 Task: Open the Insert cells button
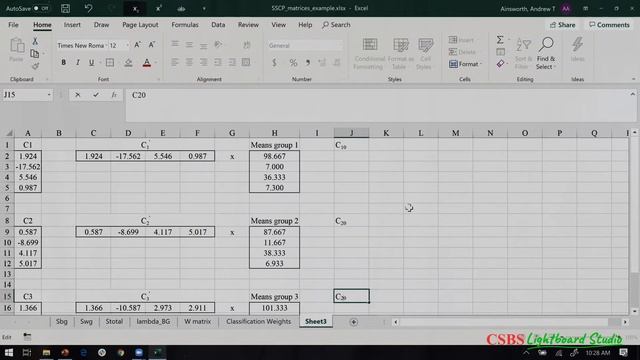click(x=461, y=40)
